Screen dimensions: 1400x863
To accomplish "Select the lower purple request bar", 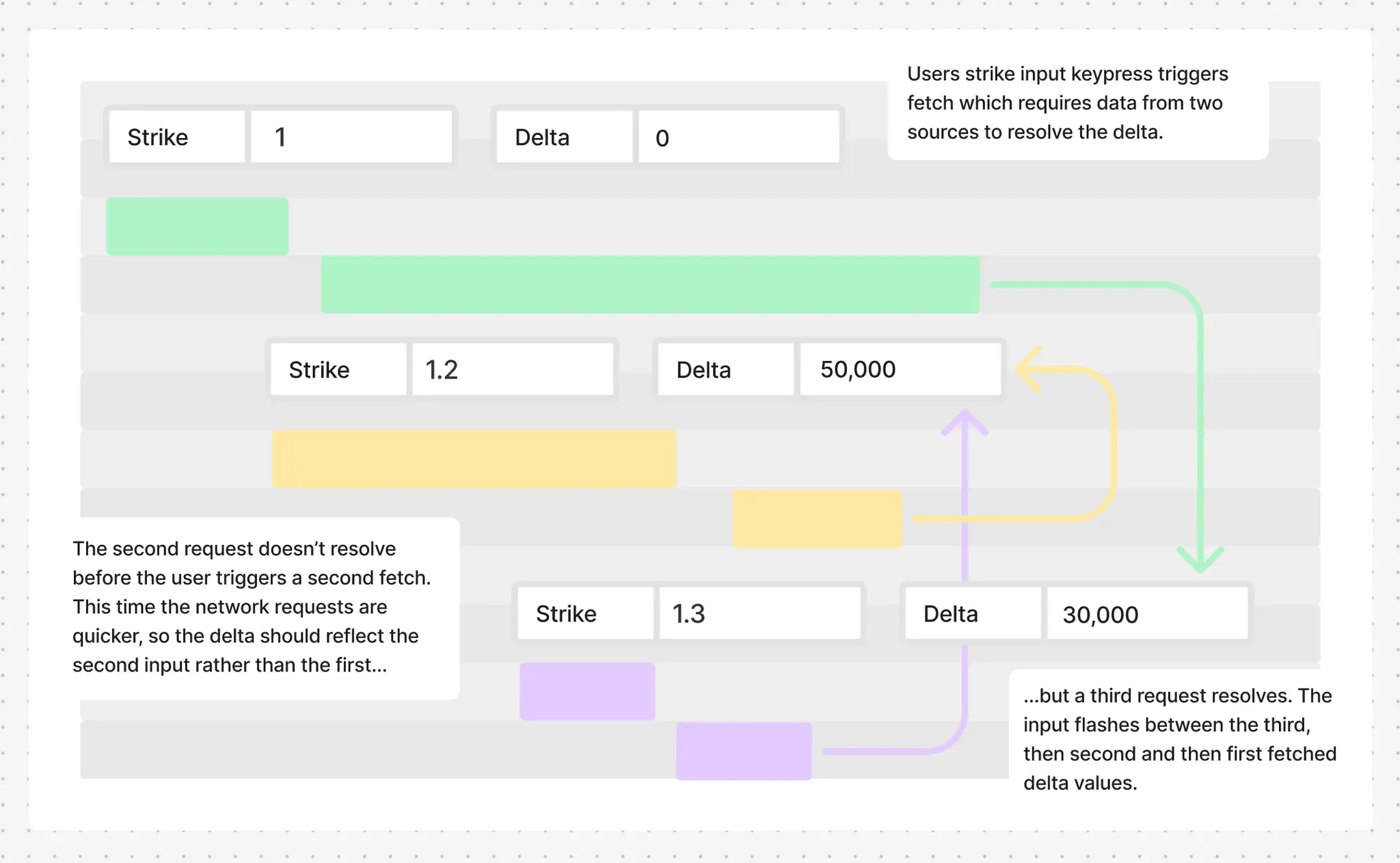I will tap(743, 750).
